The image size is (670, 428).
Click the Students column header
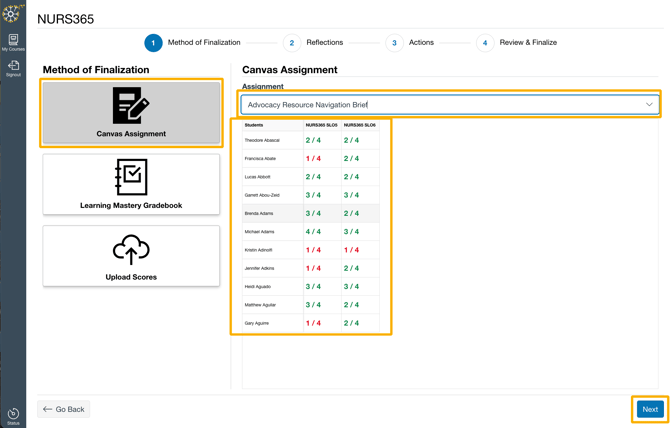254,125
